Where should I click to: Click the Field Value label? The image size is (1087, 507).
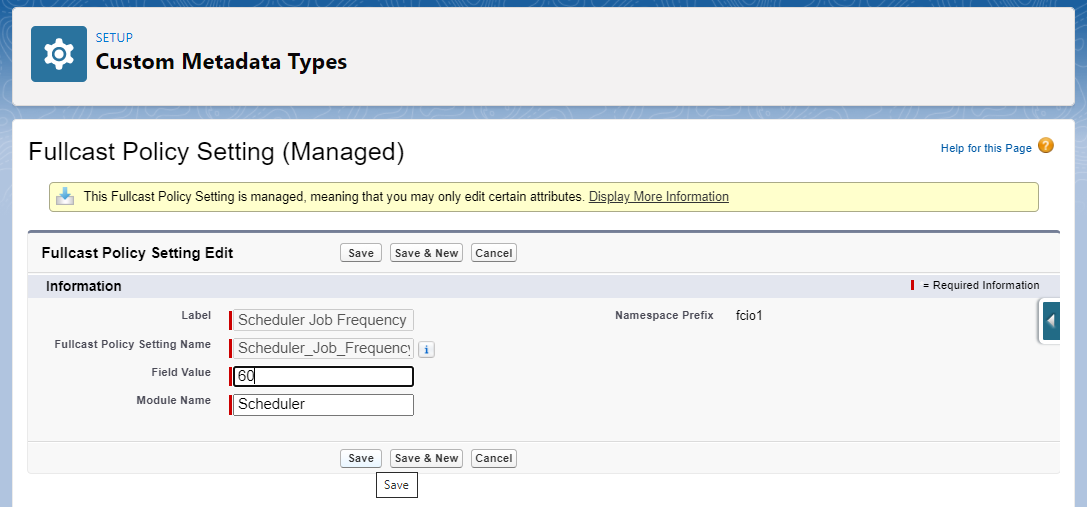click(181, 372)
